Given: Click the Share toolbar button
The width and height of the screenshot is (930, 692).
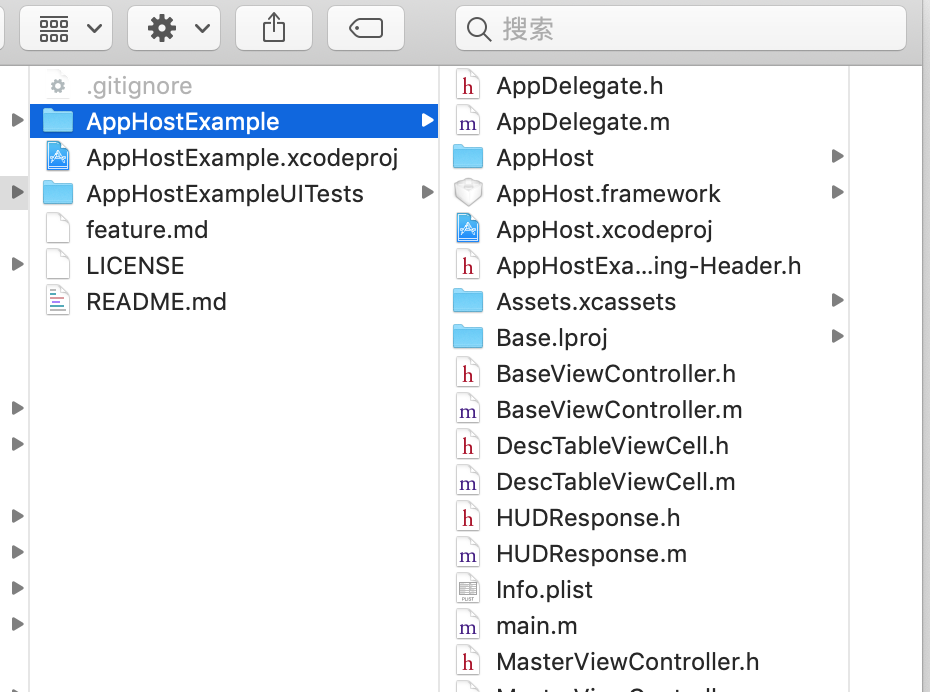Looking at the screenshot, I should 273,28.
